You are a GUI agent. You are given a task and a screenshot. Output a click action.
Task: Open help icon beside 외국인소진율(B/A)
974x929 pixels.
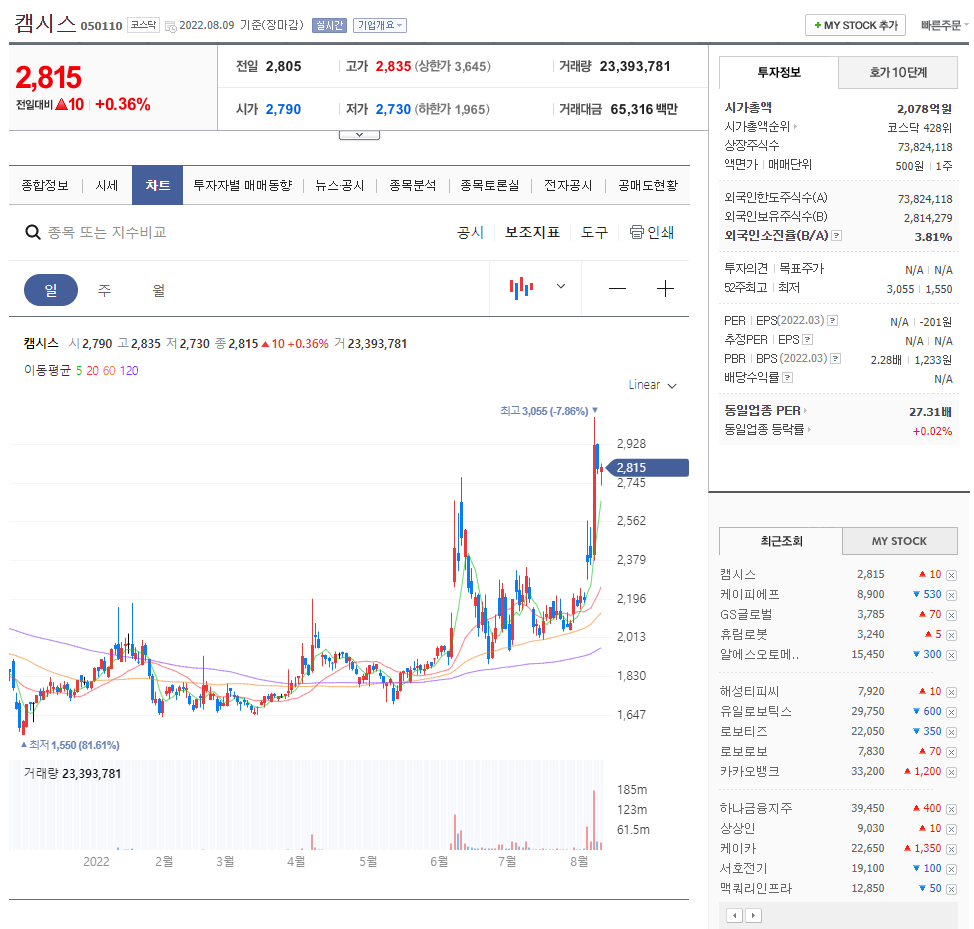837,235
